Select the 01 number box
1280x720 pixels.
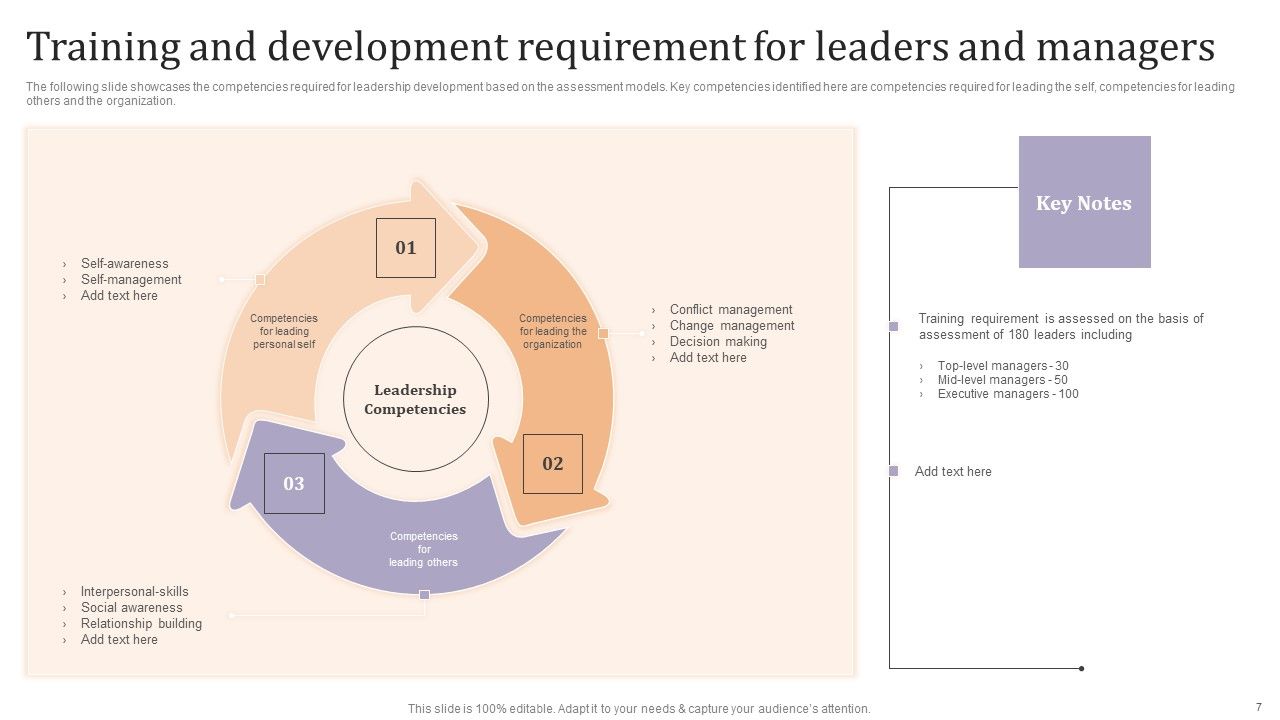(x=405, y=247)
